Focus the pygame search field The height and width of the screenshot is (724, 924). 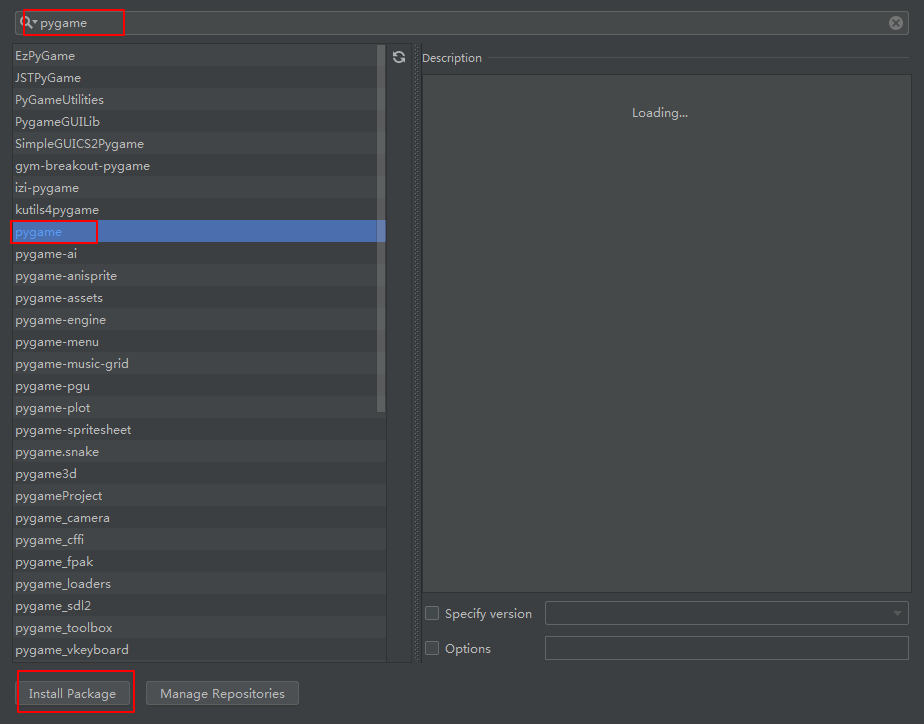pyautogui.click(x=461, y=23)
